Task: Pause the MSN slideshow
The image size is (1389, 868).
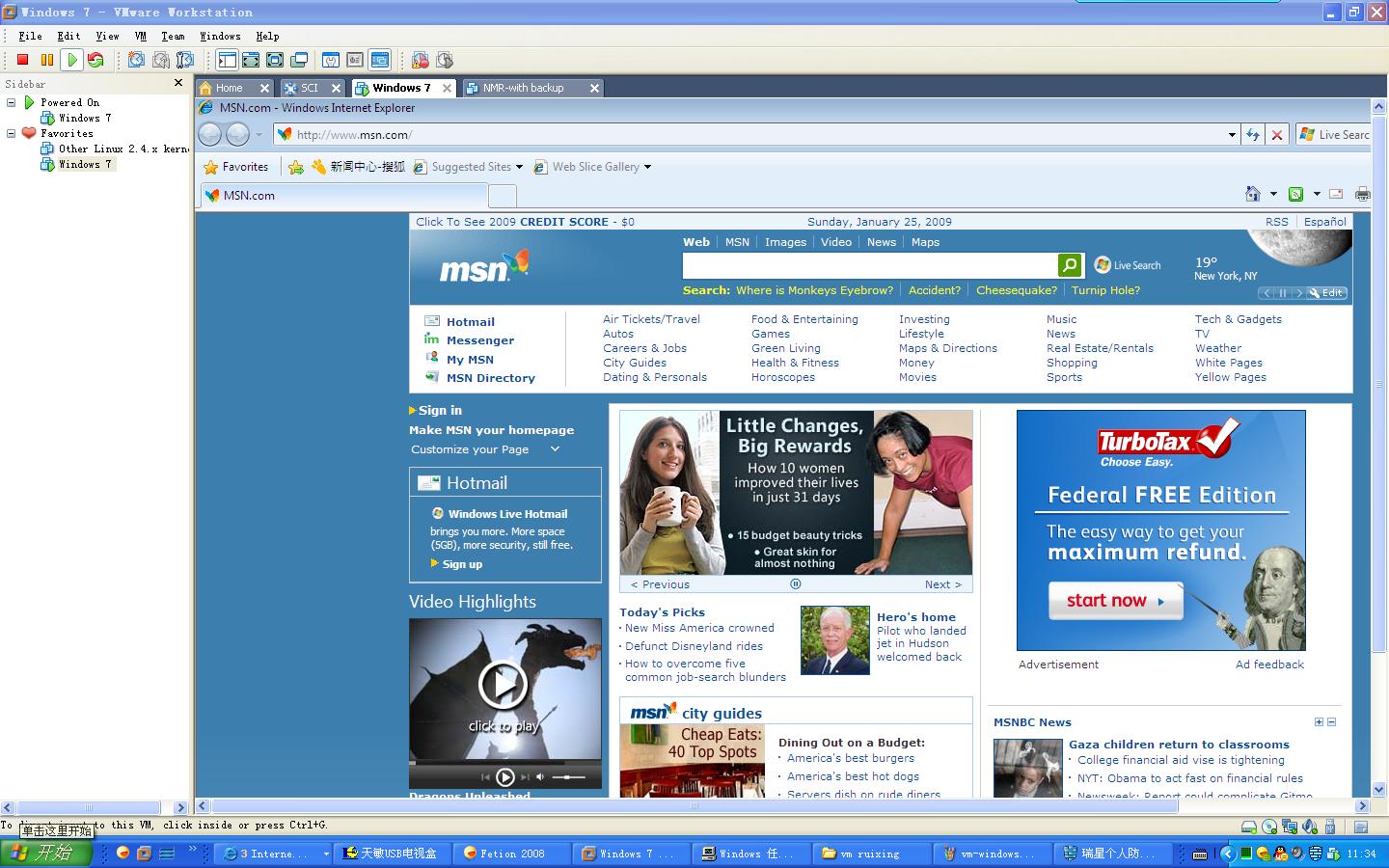Action: pyautogui.click(x=795, y=583)
